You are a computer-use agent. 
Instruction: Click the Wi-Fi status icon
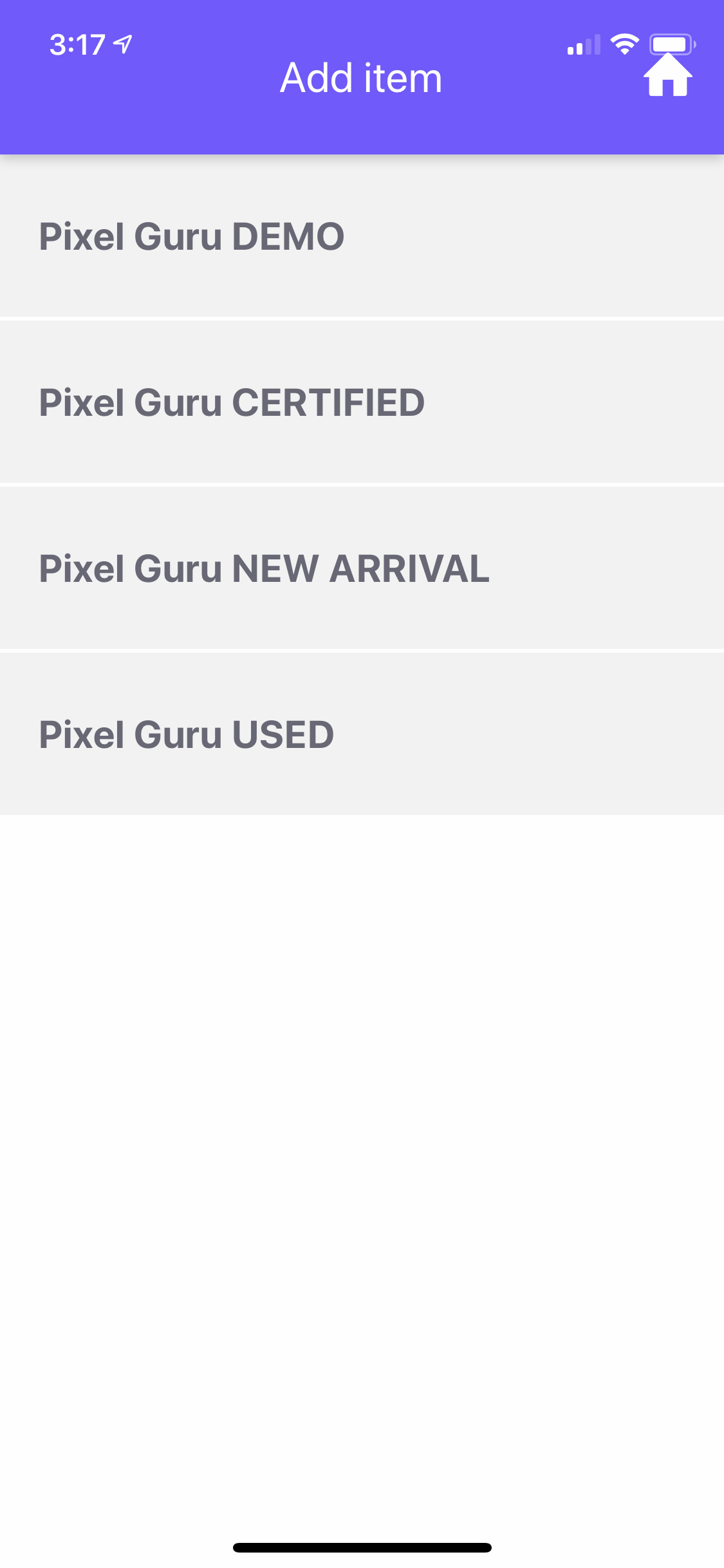[624, 44]
